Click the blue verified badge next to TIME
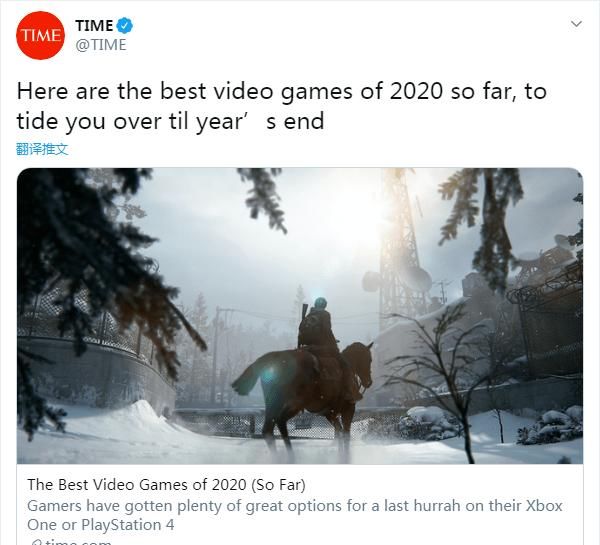The width and height of the screenshot is (600, 545). pyautogui.click(x=124, y=25)
